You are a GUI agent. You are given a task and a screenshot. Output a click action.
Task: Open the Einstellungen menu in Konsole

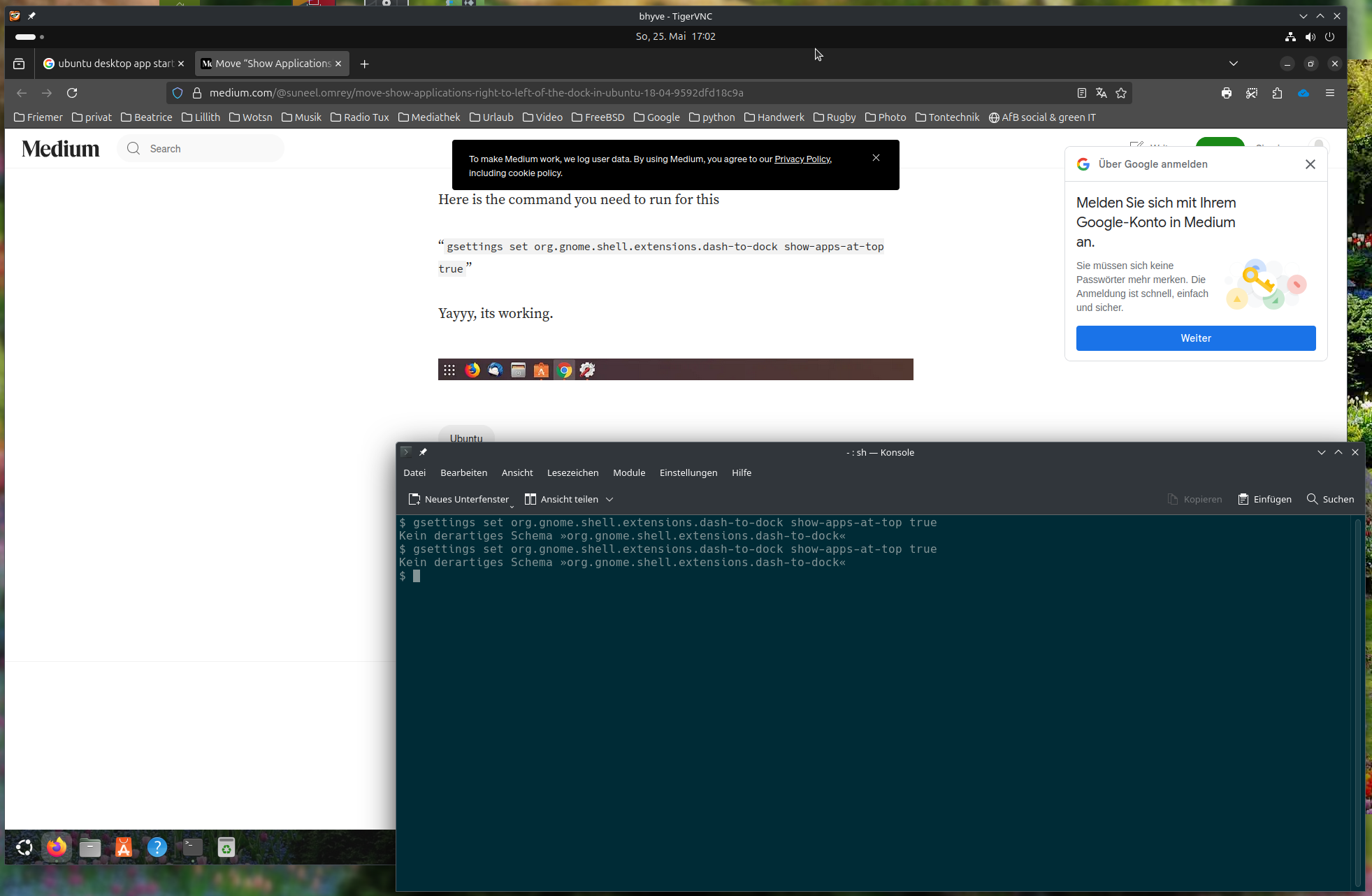pyautogui.click(x=688, y=472)
